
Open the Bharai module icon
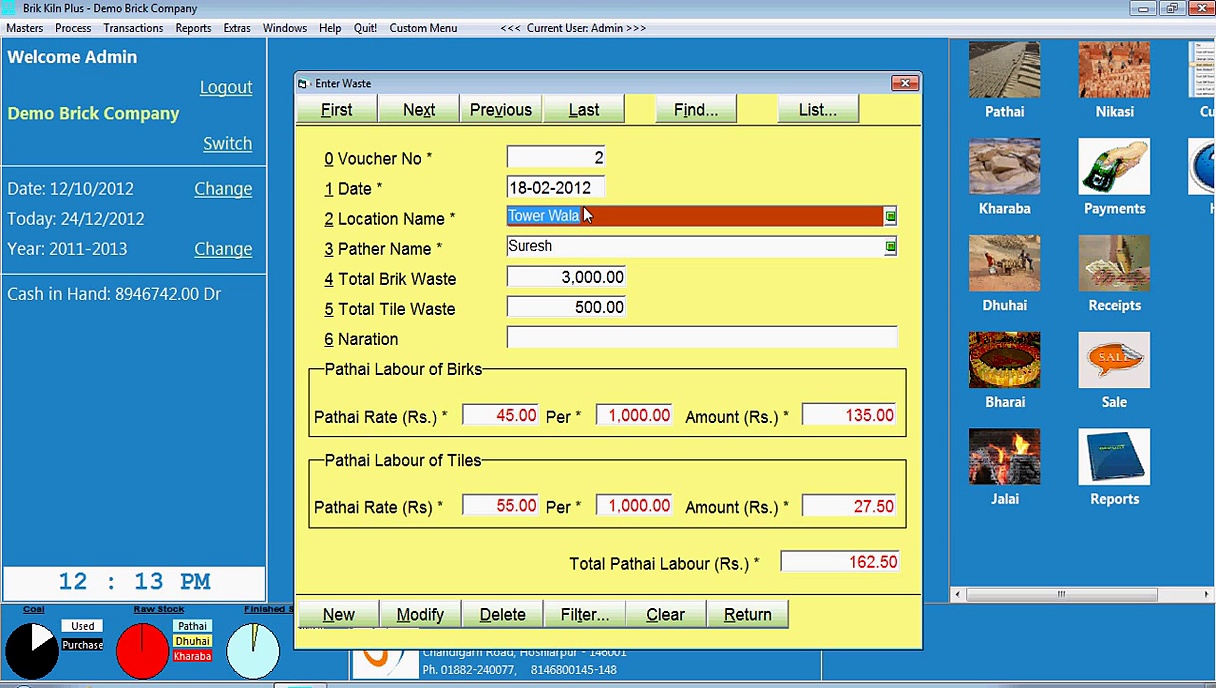(1004, 360)
